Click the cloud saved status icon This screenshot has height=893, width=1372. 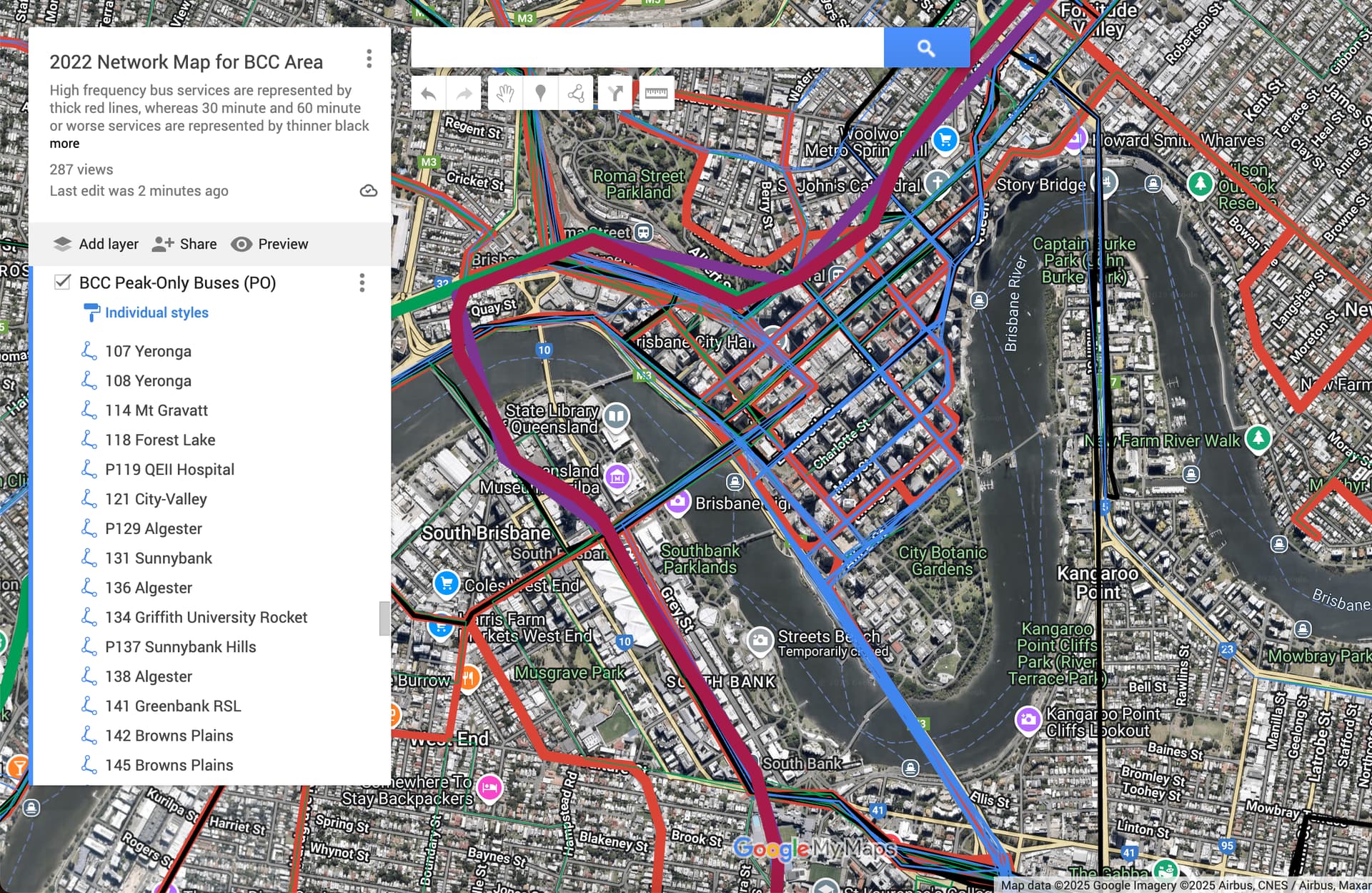(368, 191)
